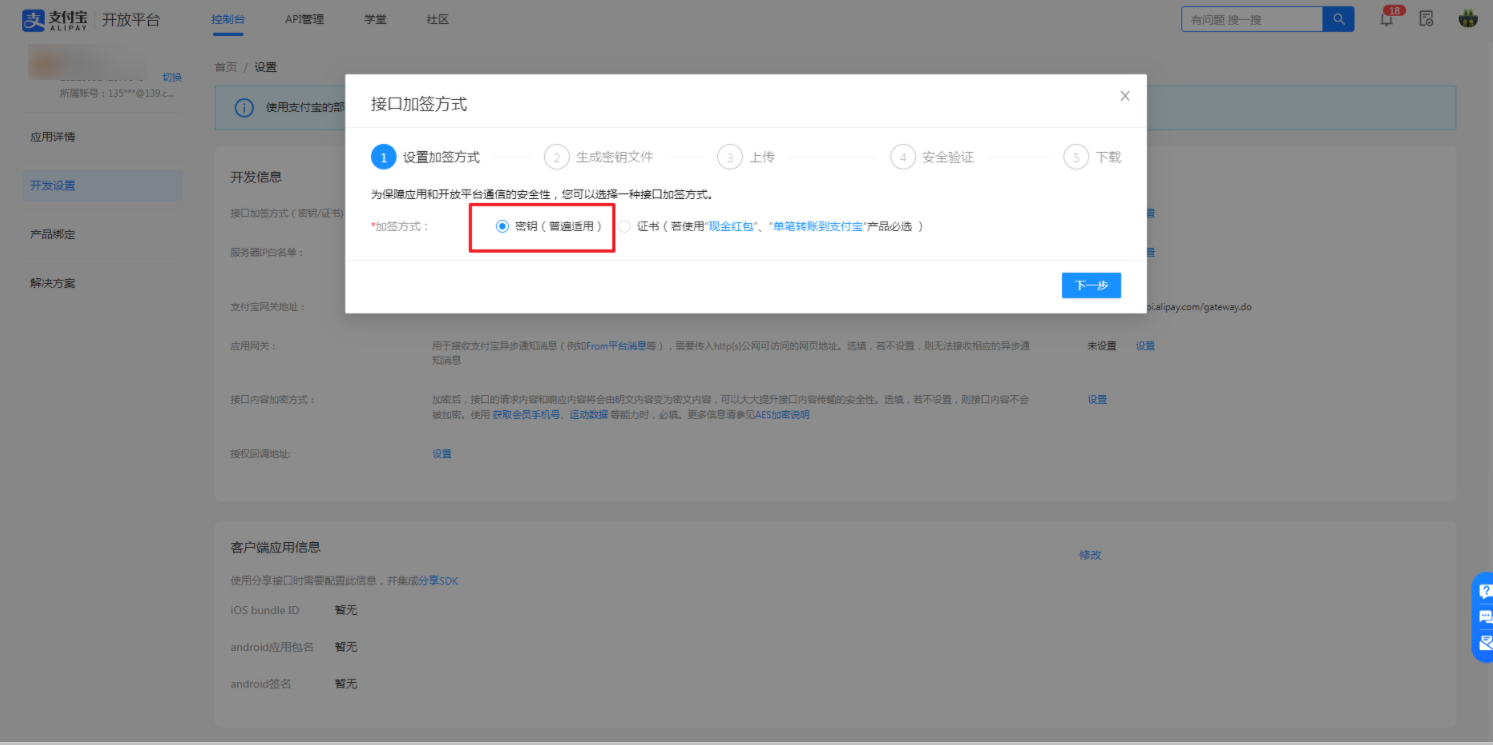Open the From平台消息 link

615,346
